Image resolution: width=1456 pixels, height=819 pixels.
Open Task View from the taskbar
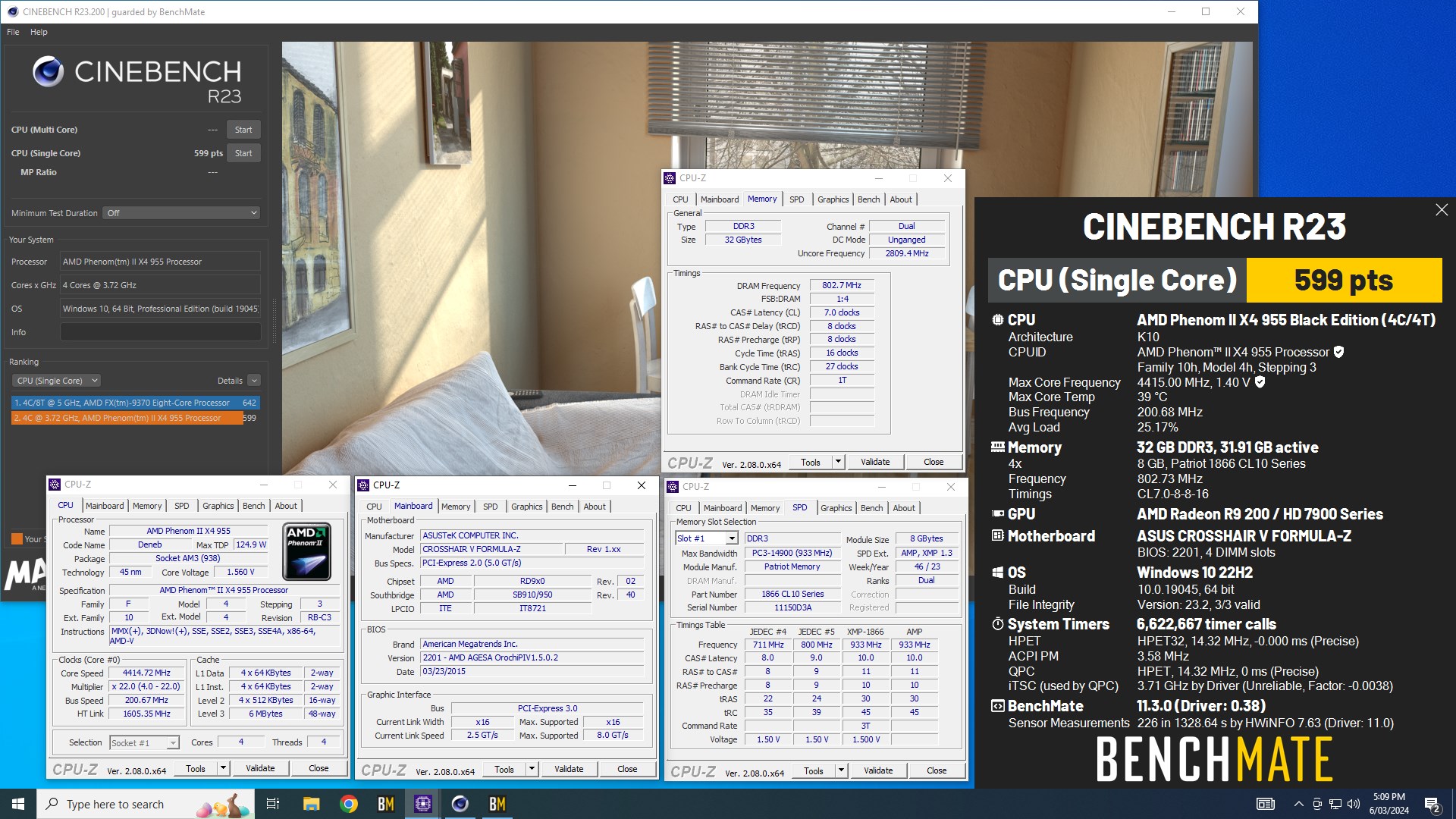(273, 804)
